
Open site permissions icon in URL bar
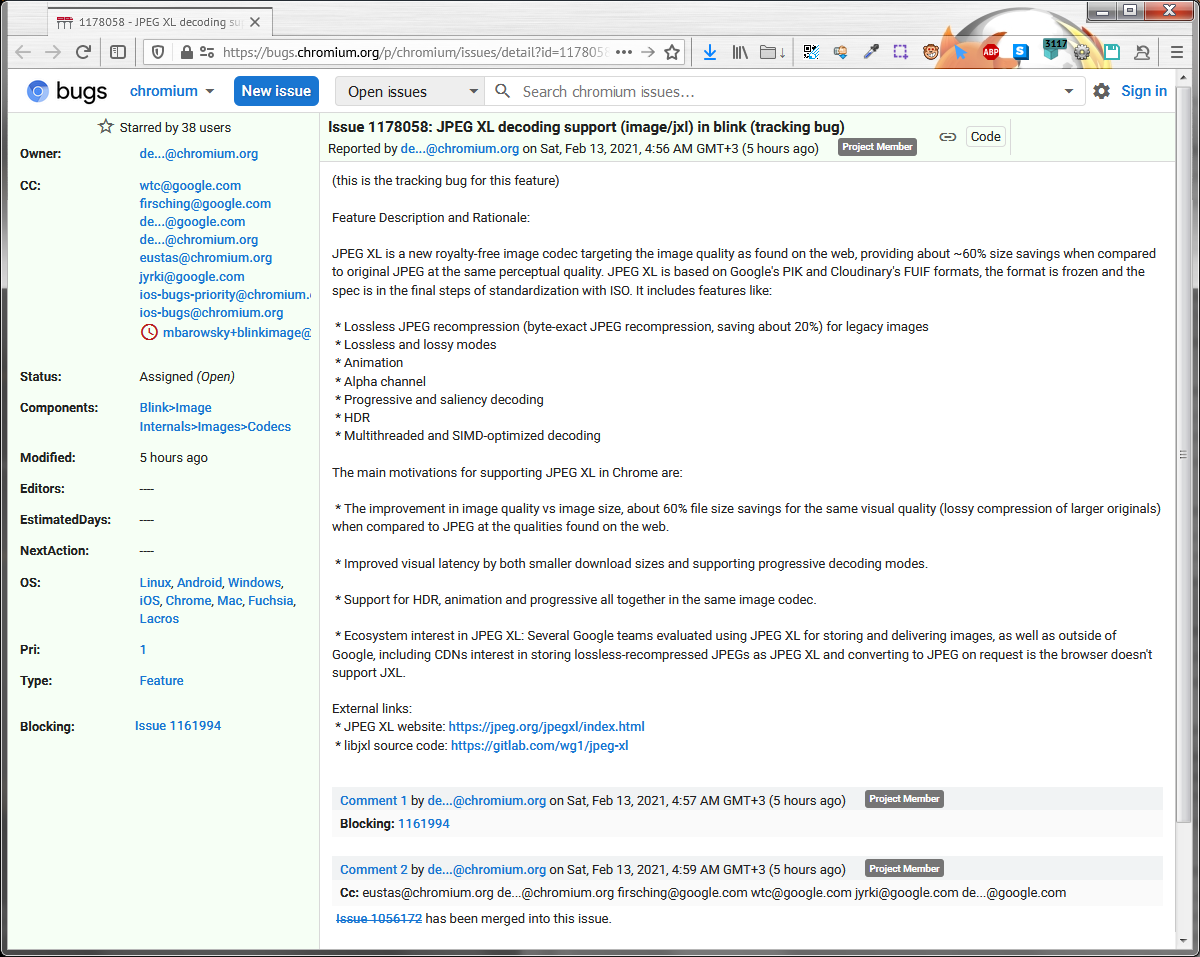[206, 52]
